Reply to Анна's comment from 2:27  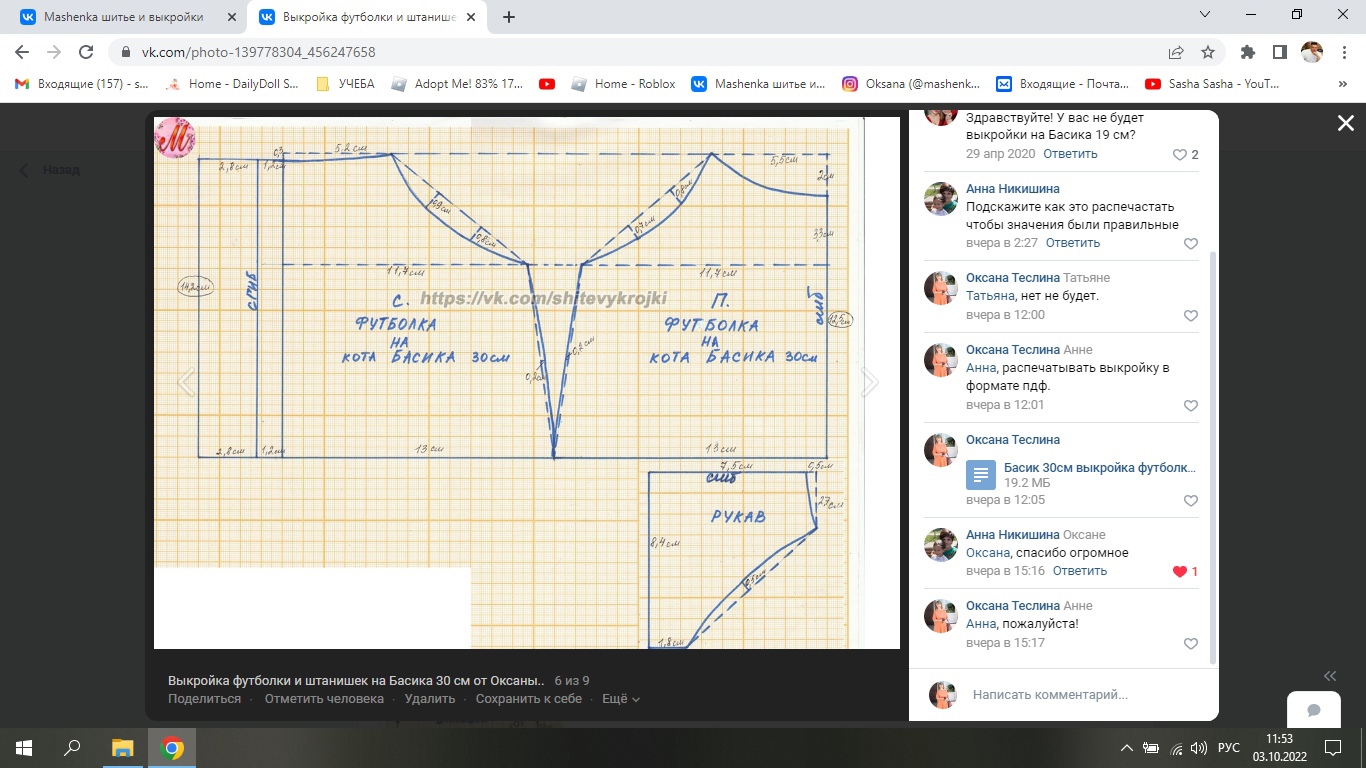coord(1073,243)
